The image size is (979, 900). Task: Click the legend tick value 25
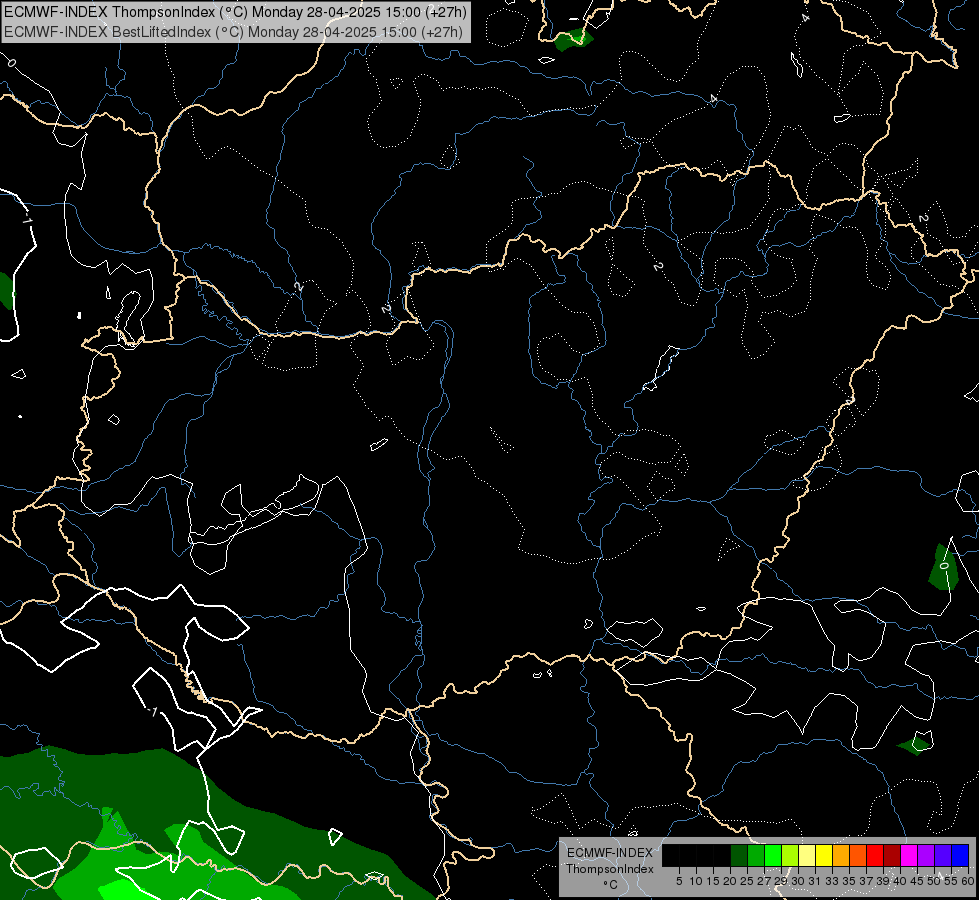(747, 881)
